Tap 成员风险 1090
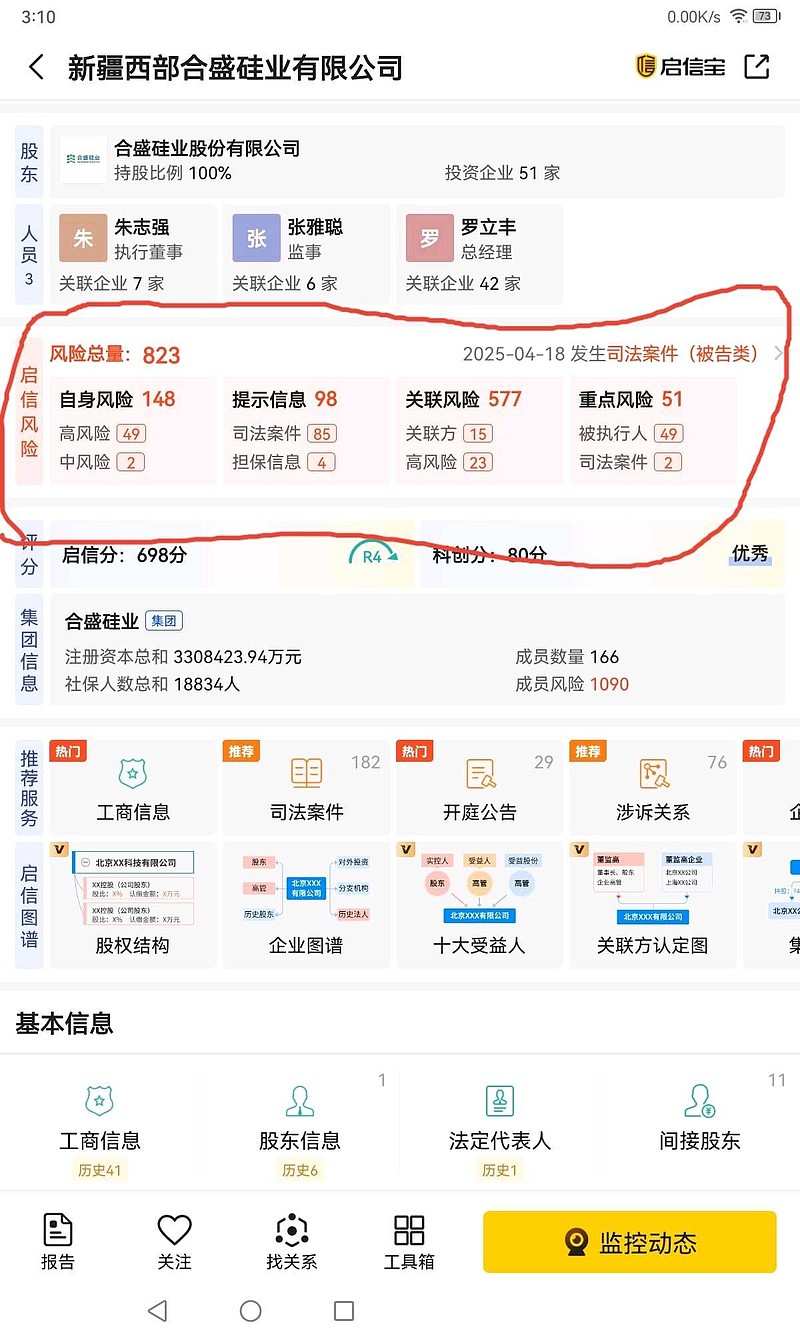Screen dimensions: 800x1333 572,685
